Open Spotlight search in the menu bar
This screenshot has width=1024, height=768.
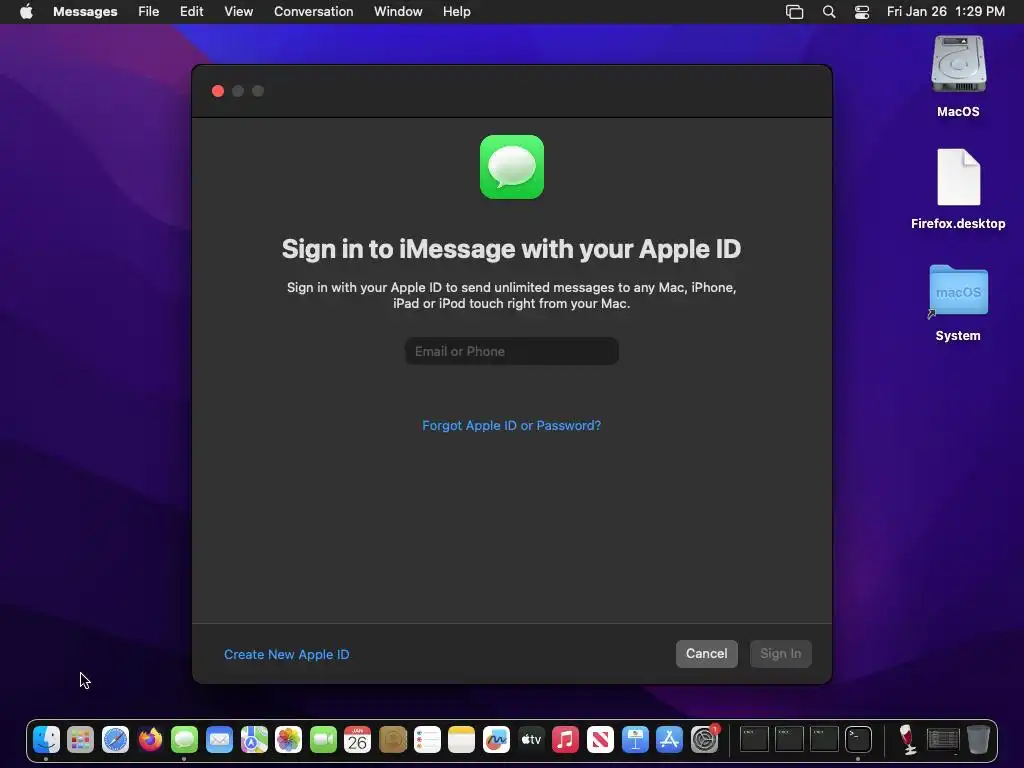point(829,12)
